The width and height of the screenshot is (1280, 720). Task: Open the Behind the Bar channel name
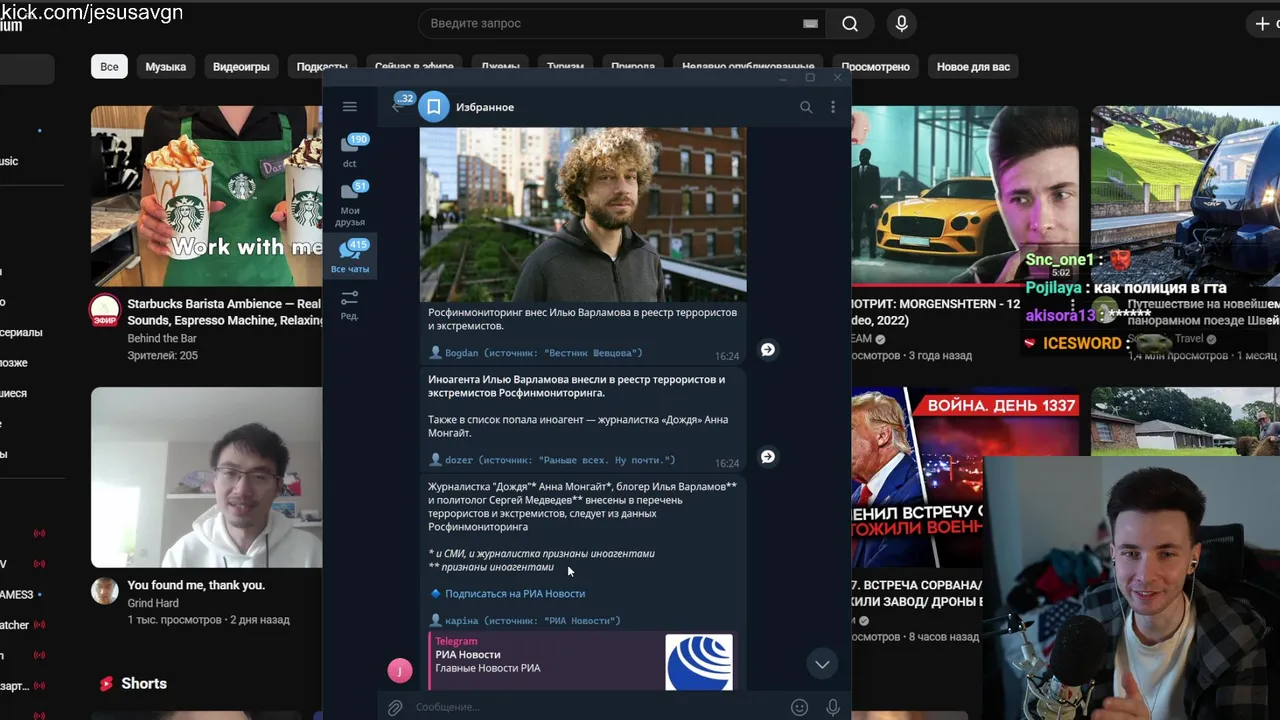[162, 339]
